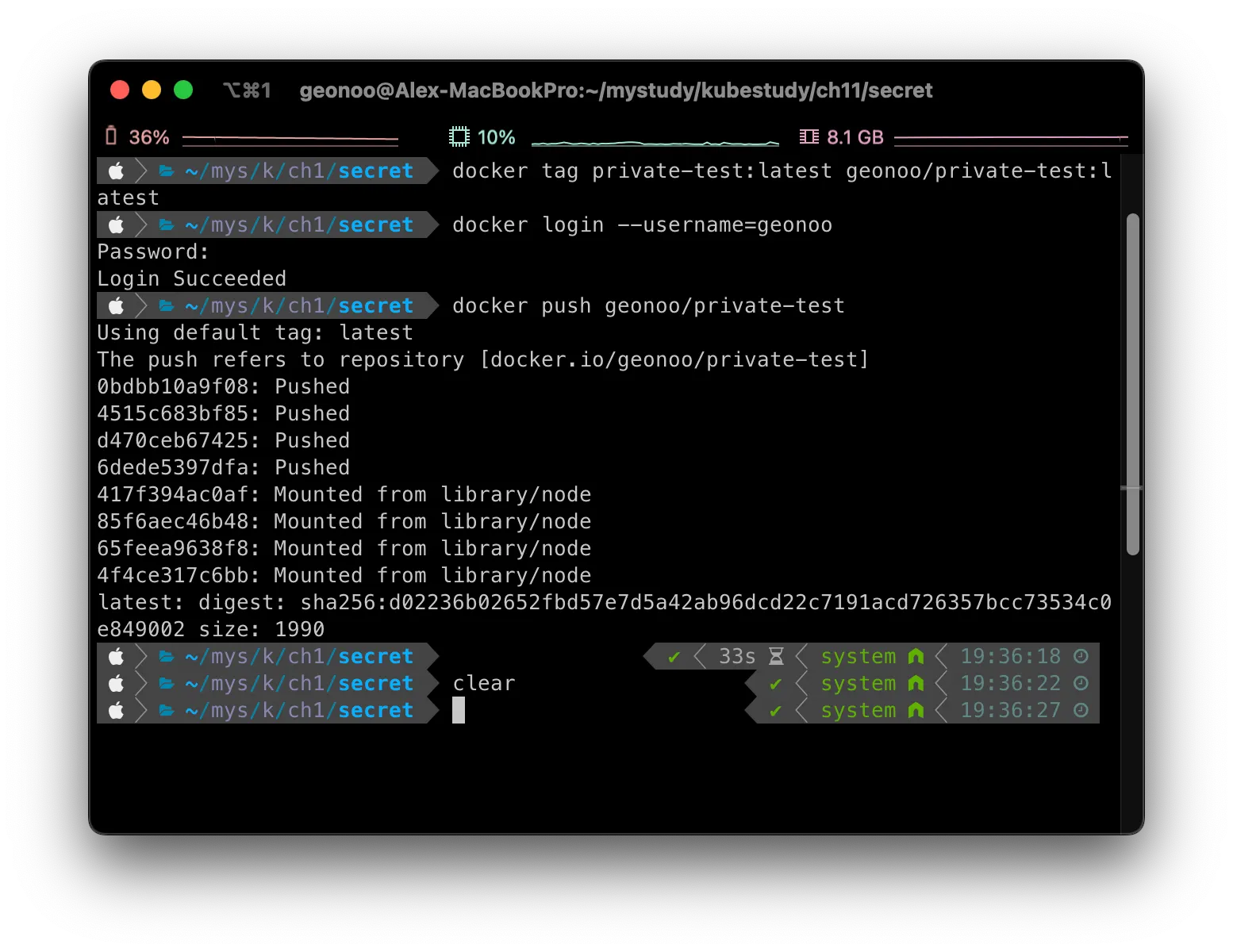This screenshot has height=952, width=1233.
Task: Maximize the terminal using the green button
Action: [x=183, y=90]
